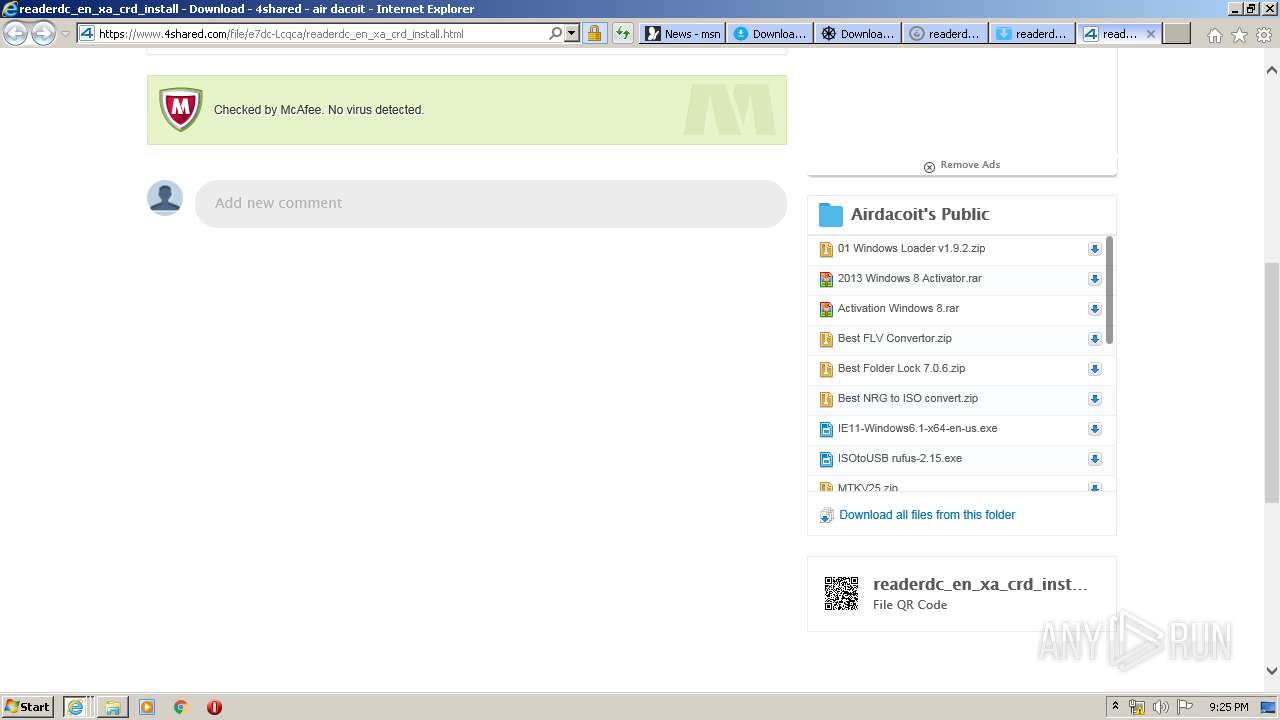Open a new blank tab

coord(1177,33)
